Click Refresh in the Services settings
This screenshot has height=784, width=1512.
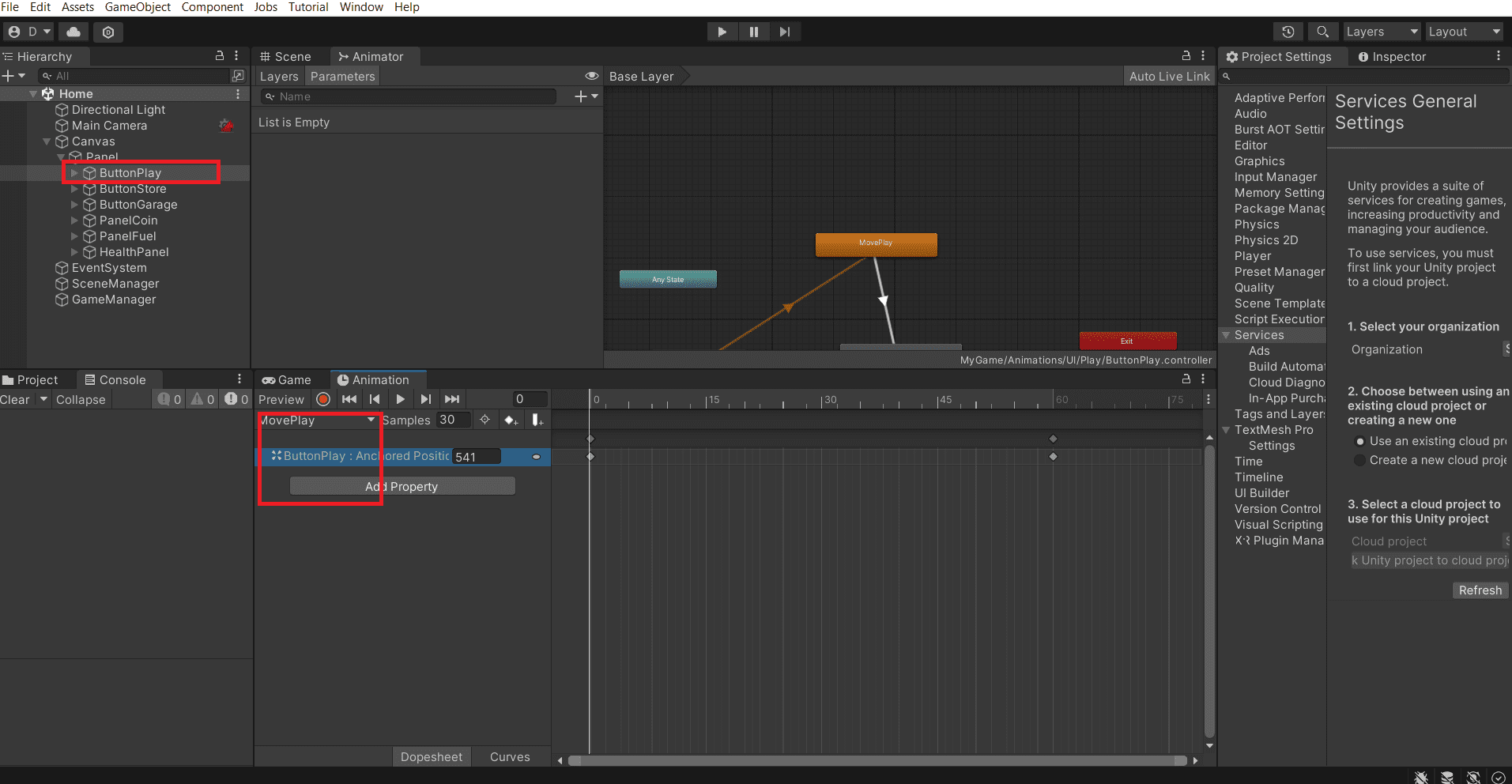click(1480, 590)
